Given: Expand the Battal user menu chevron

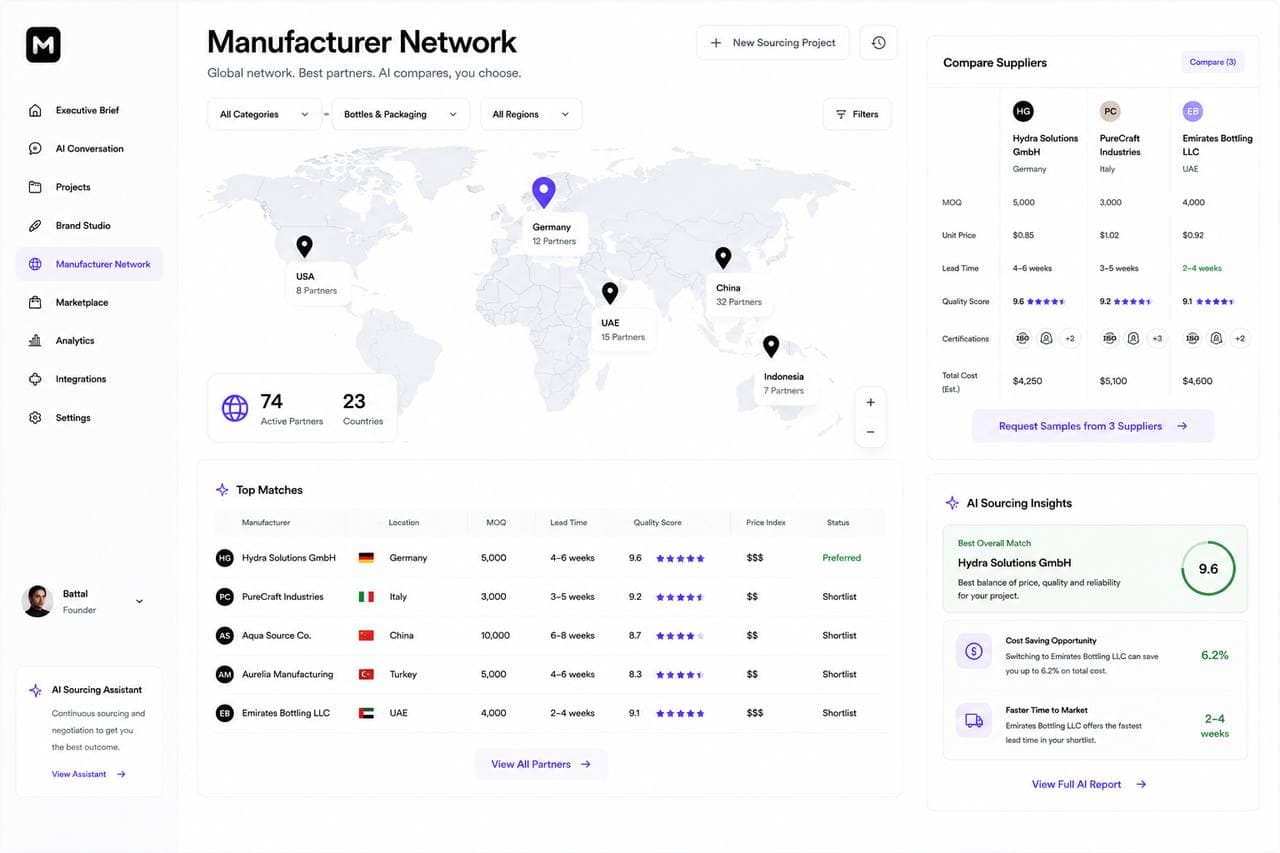Looking at the screenshot, I should [x=139, y=601].
